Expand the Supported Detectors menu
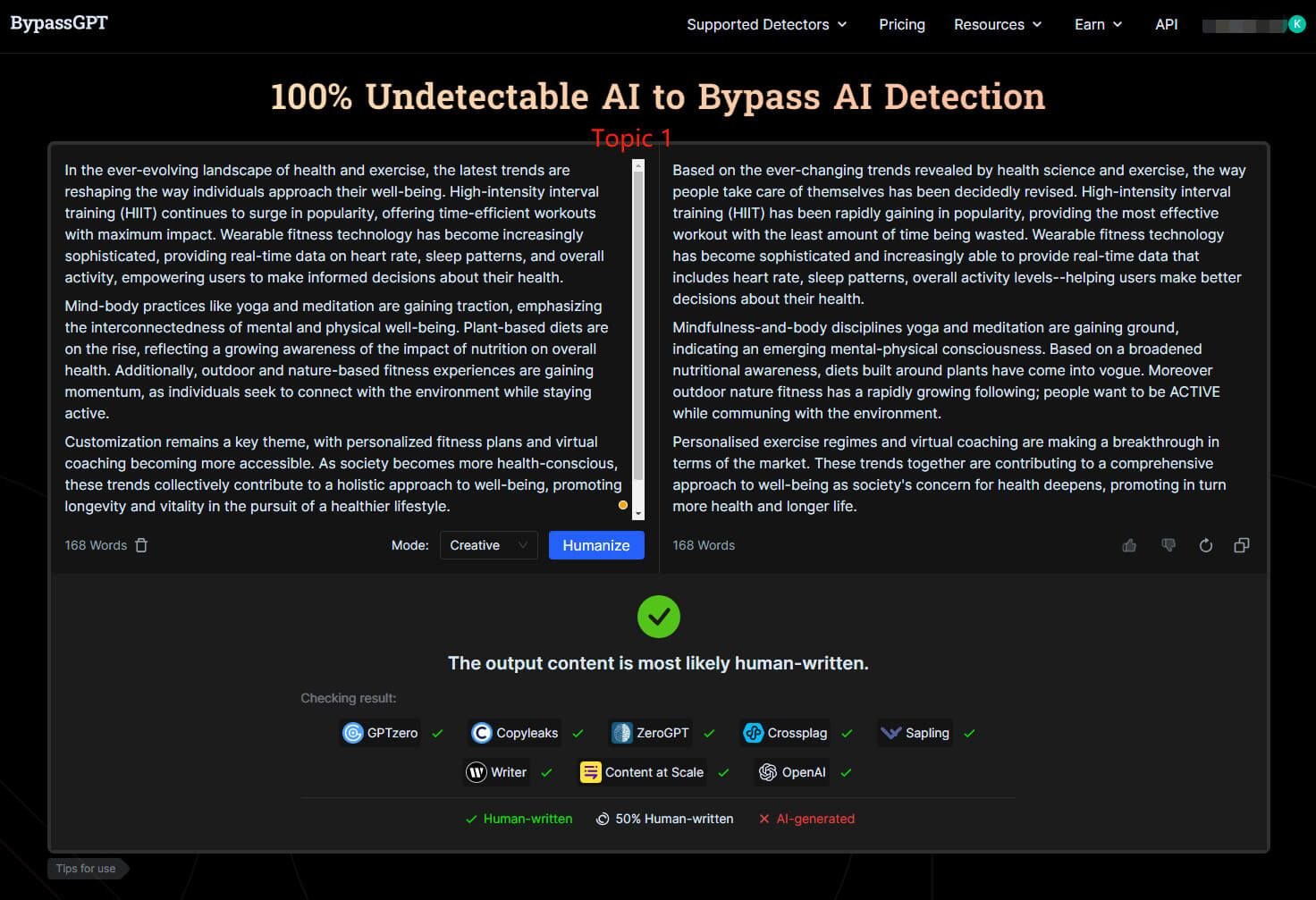The image size is (1316, 900). (766, 24)
